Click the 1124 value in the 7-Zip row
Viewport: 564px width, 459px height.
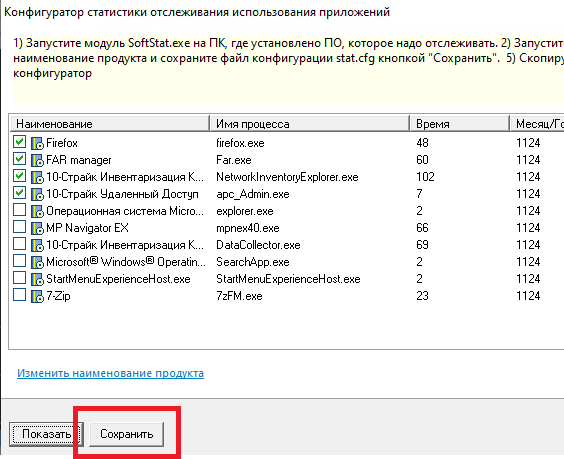point(528,296)
